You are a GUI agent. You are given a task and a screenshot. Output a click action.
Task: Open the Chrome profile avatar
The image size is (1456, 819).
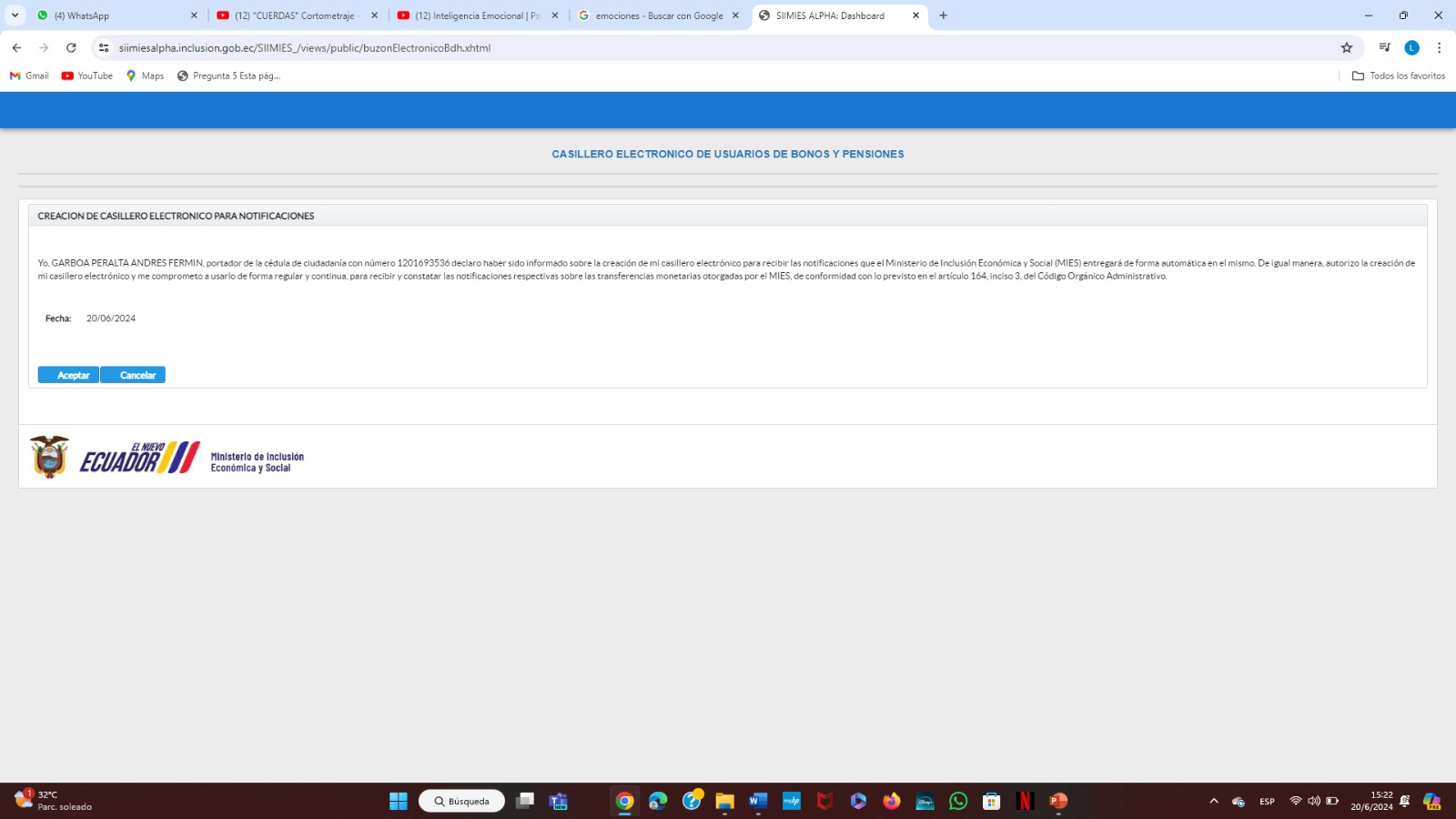pyautogui.click(x=1411, y=47)
